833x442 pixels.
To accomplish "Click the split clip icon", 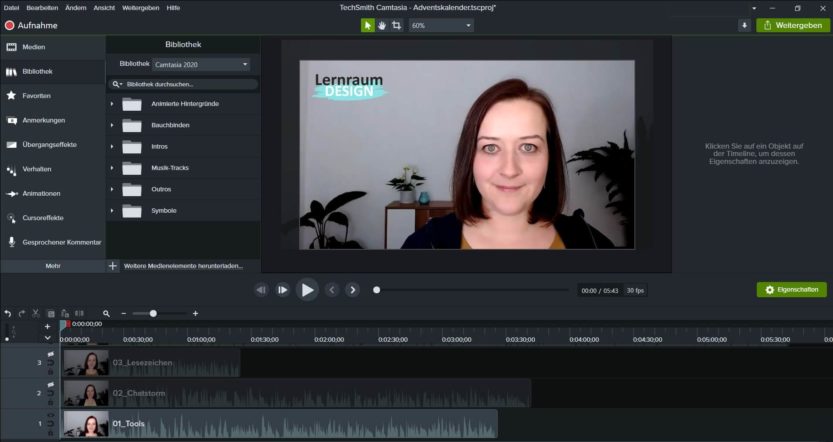I will point(79,314).
